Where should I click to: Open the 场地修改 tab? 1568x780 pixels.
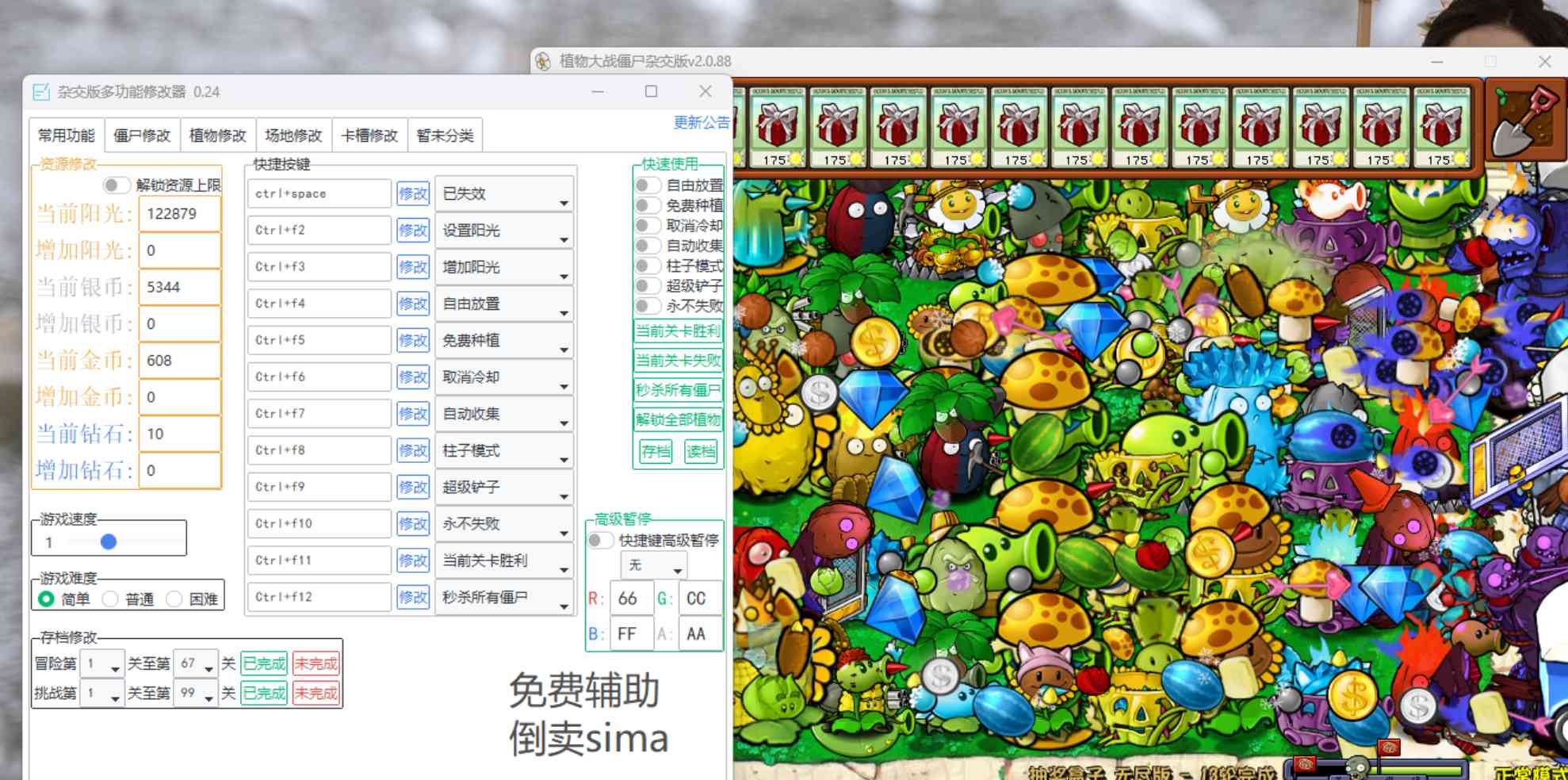(293, 136)
